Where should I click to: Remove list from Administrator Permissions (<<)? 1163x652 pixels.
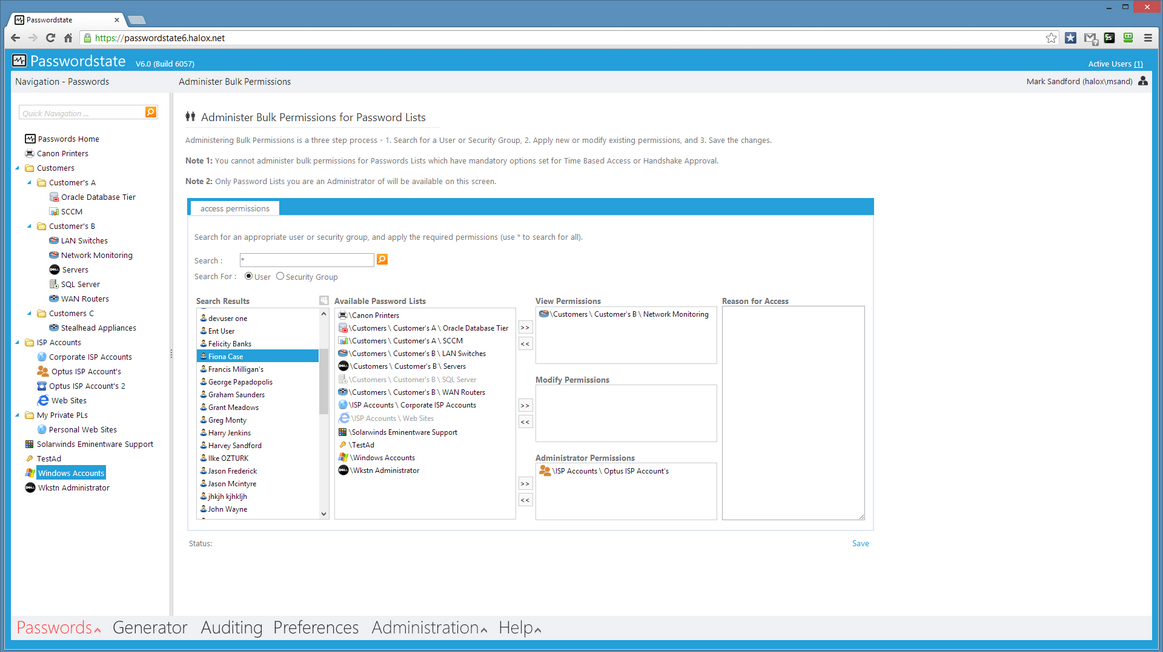pos(525,500)
